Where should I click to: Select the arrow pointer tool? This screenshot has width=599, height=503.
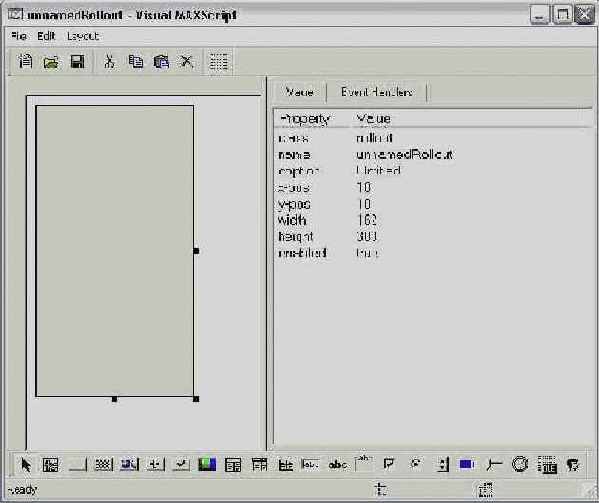tap(26, 465)
